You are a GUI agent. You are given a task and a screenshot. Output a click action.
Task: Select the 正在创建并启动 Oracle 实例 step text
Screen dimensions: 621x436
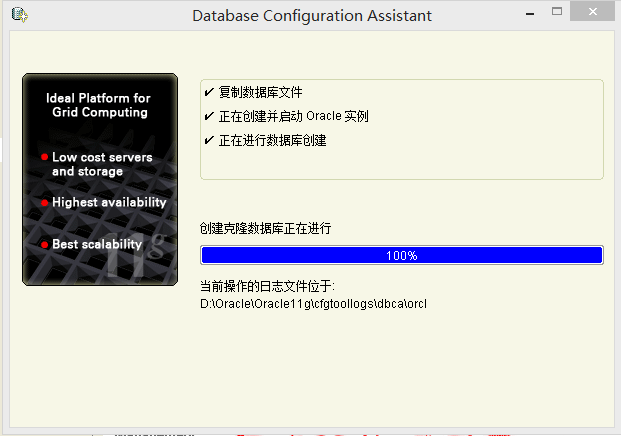tap(293, 116)
